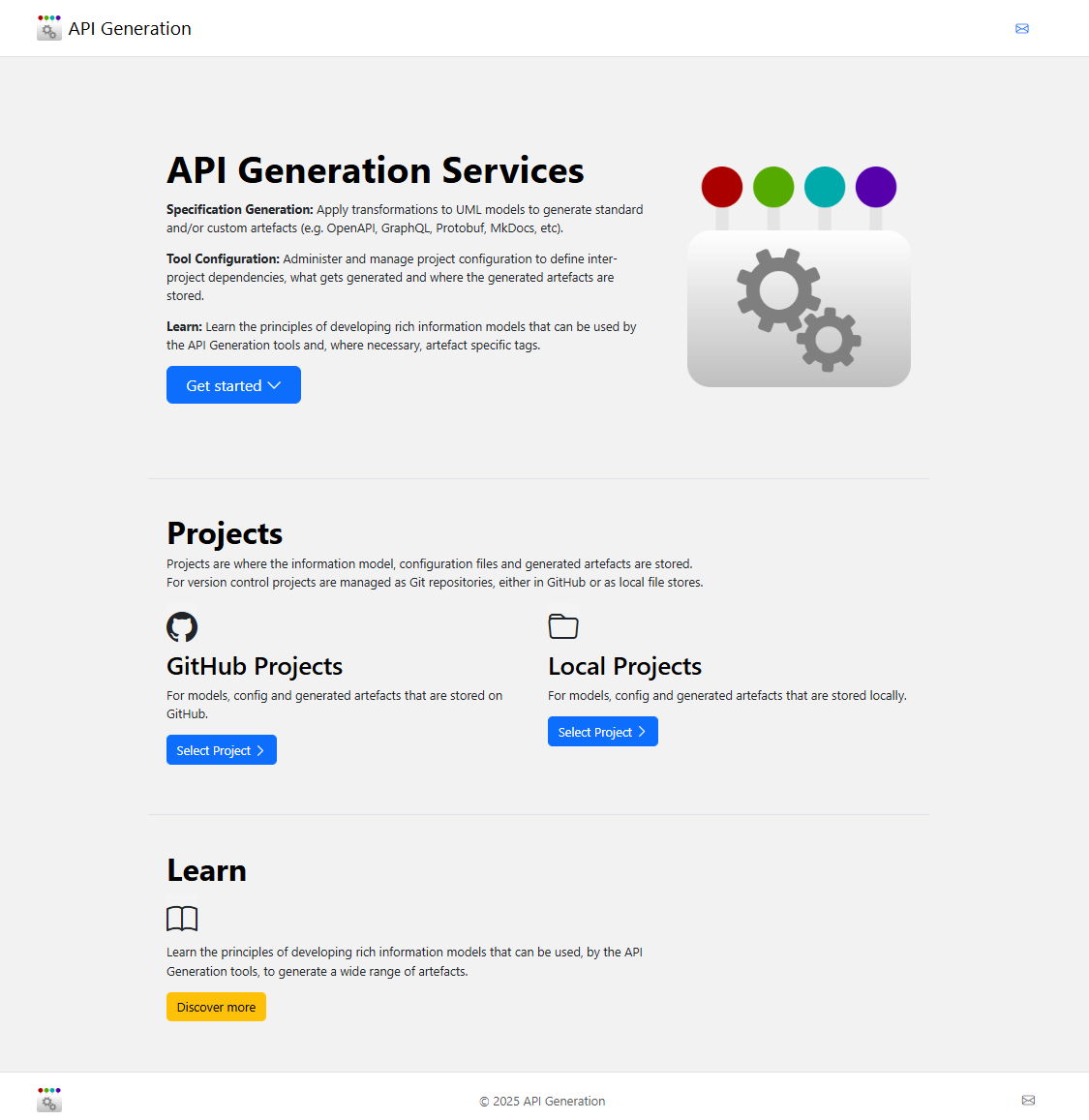Select the GitHub octocat icon
Screen dimensions: 1089x1120
(x=182, y=627)
